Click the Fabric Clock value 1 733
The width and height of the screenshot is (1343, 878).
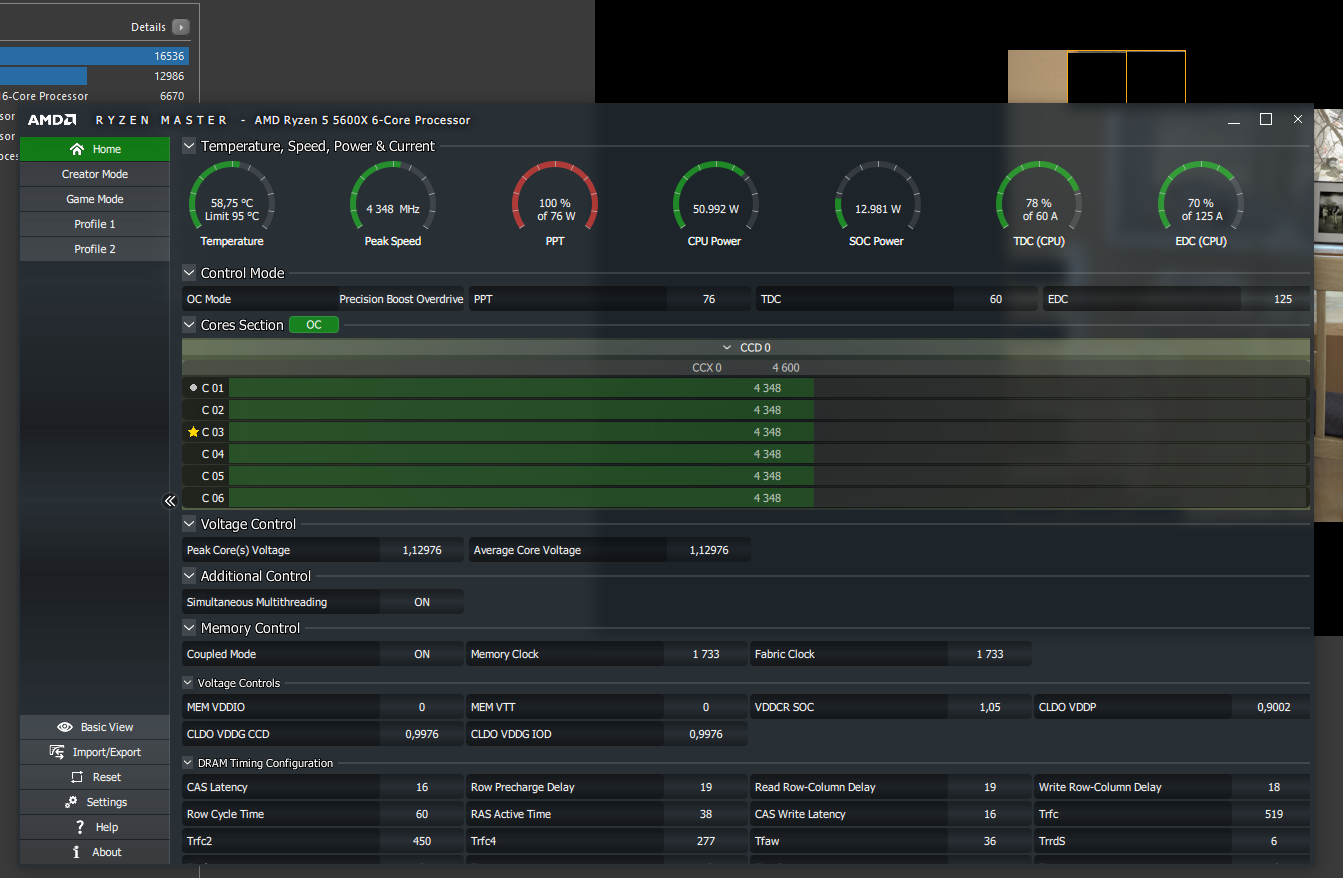click(x=990, y=654)
